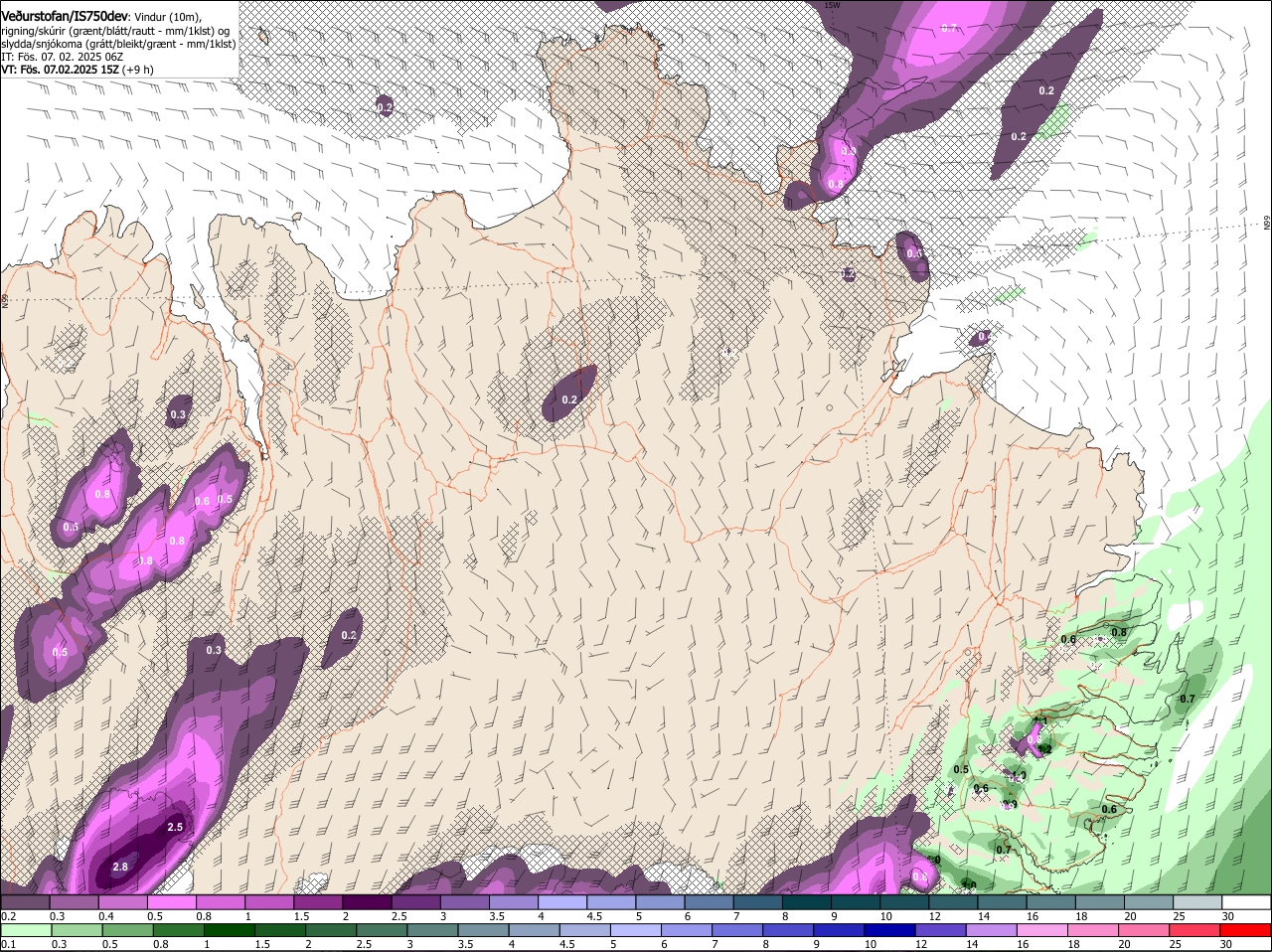Select the 'IT: Fös. 07. 02. 2025 06Z' line
The width and height of the screenshot is (1272, 952).
(63, 57)
